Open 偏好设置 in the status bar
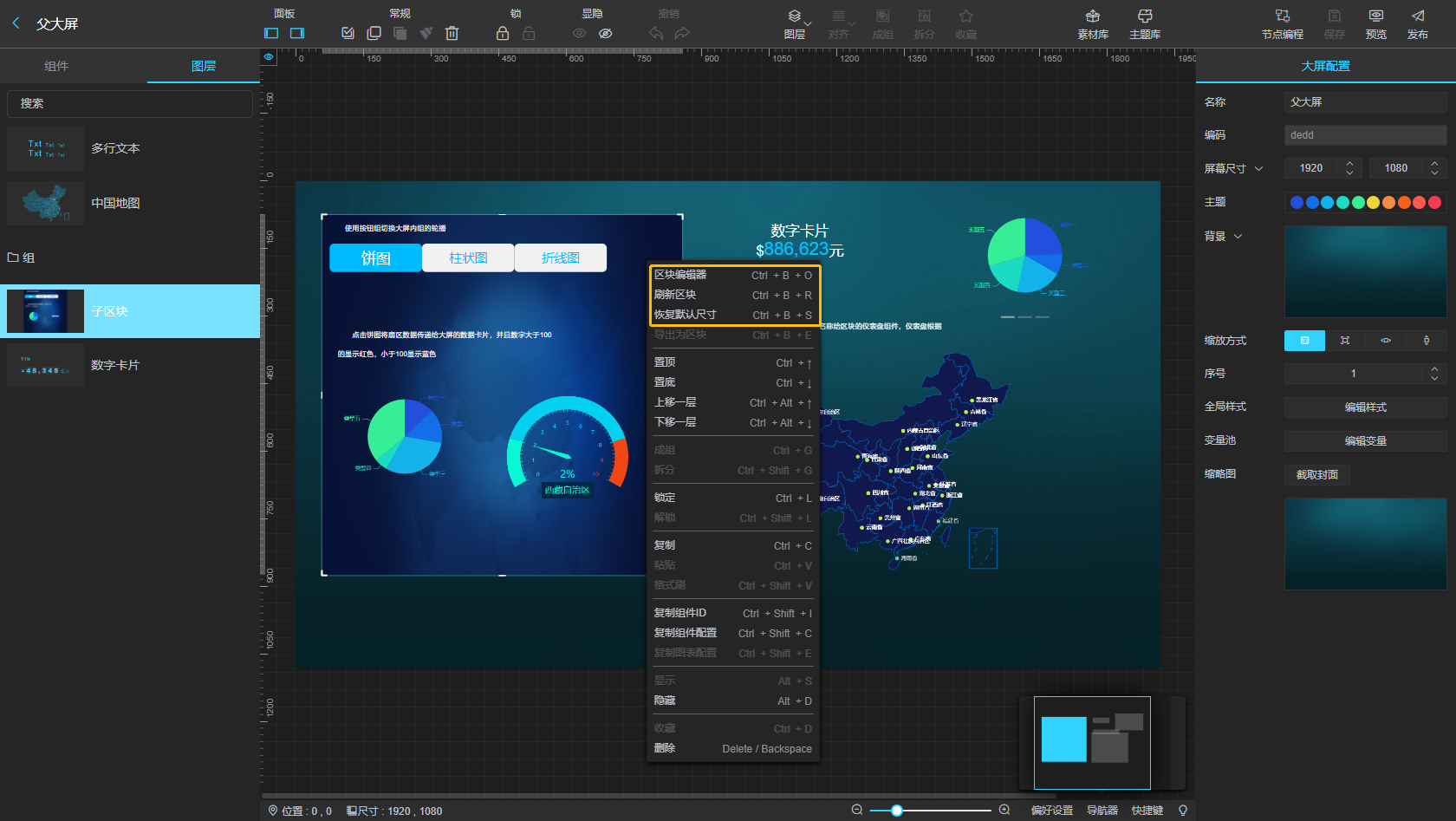Screen dimensions: 1456x821 point(1052,811)
